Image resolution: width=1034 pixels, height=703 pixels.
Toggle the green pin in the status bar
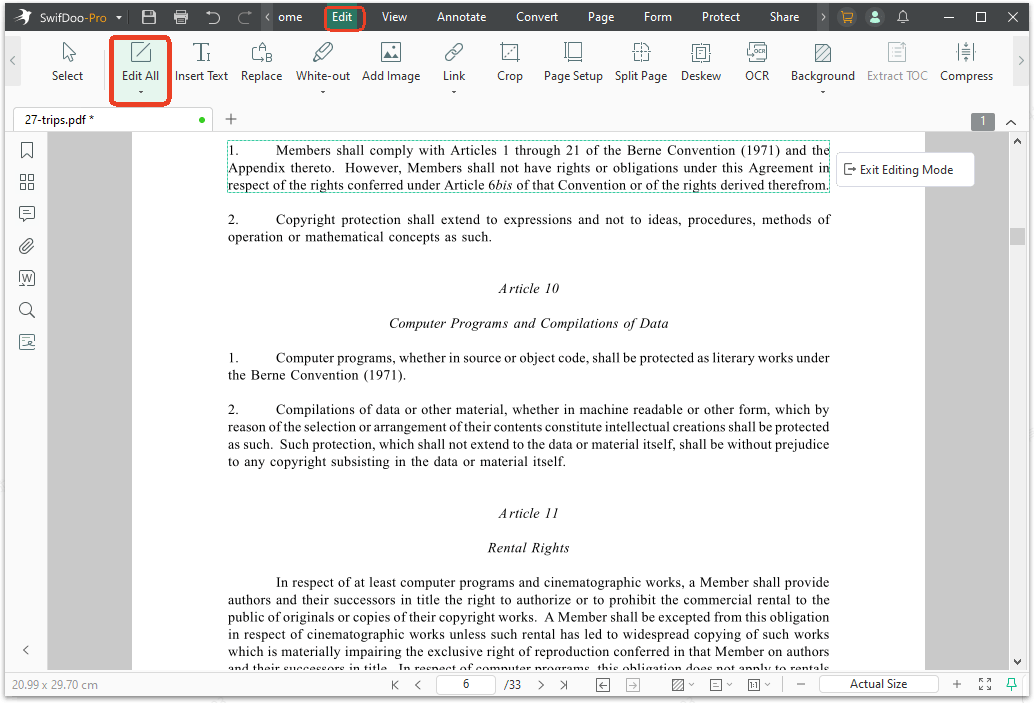pyautogui.click(x=1011, y=685)
